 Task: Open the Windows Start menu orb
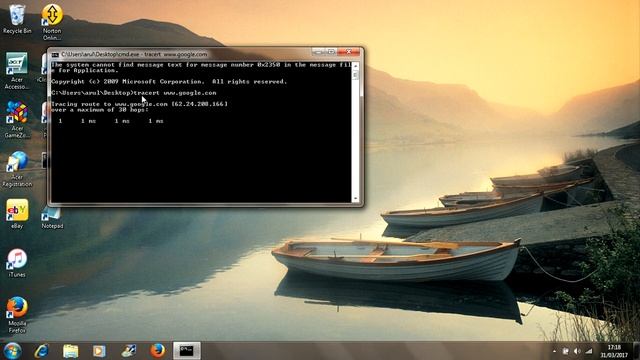(12, 351)
